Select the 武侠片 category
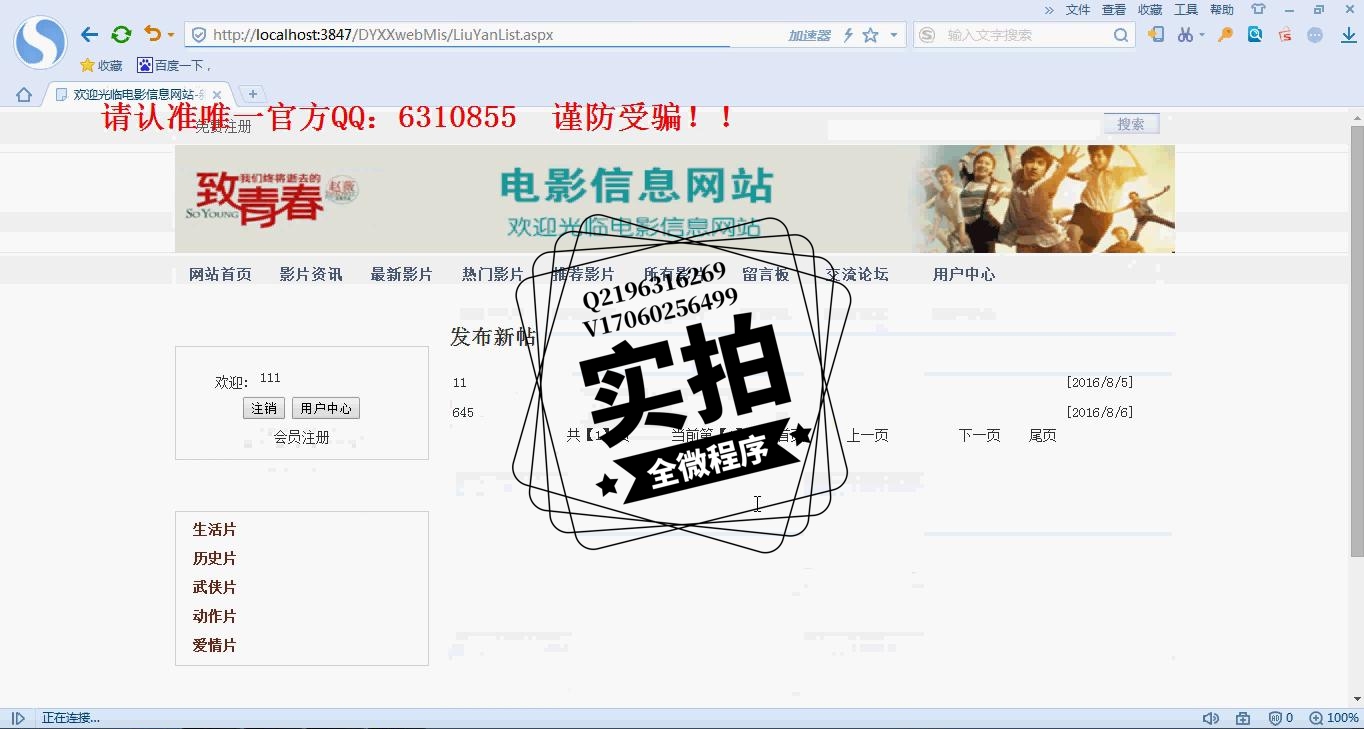The image size is (1364, 729). click(x=215, y=588)
